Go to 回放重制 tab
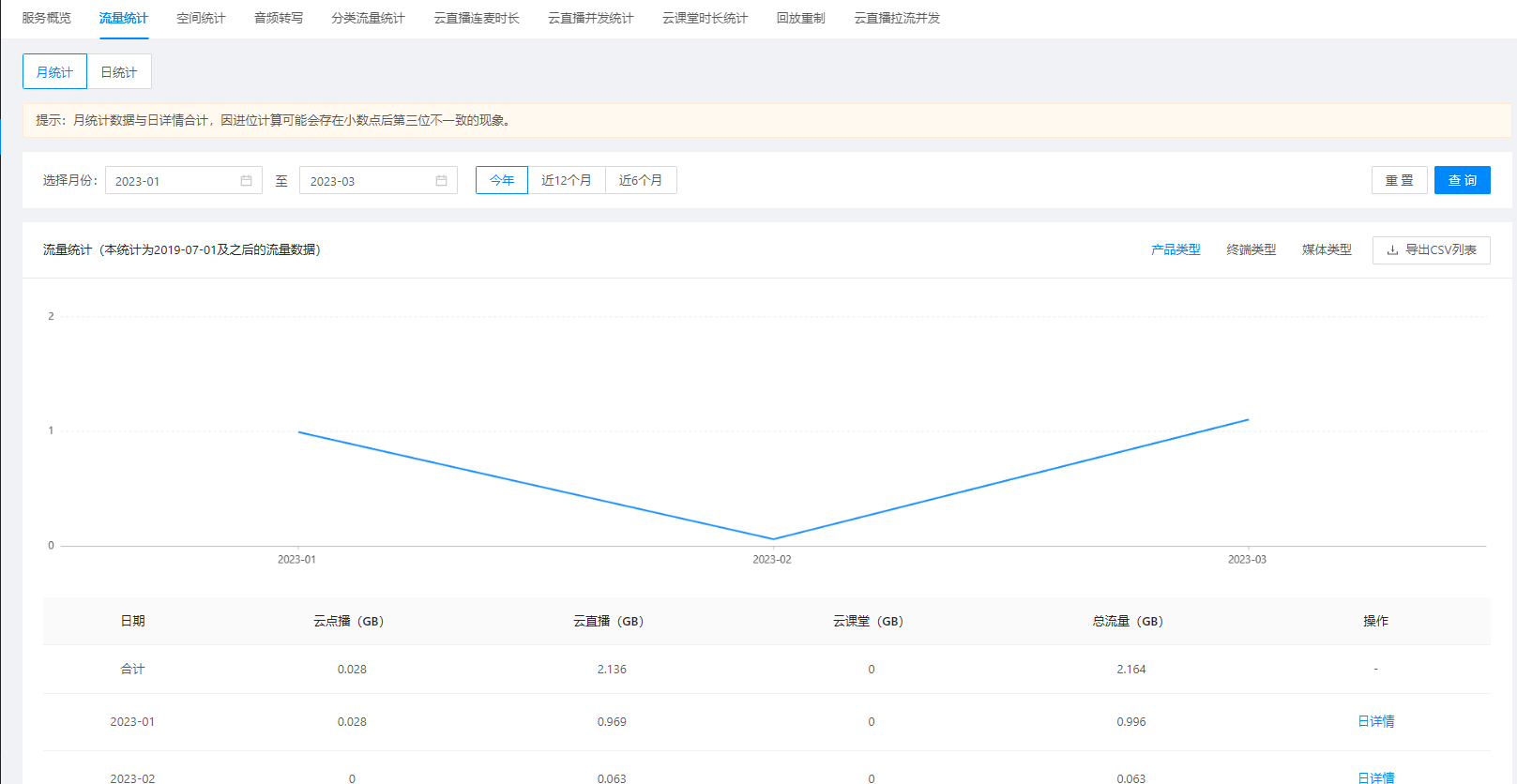This screenshot has width=1517, height=784. coord(801,18)
